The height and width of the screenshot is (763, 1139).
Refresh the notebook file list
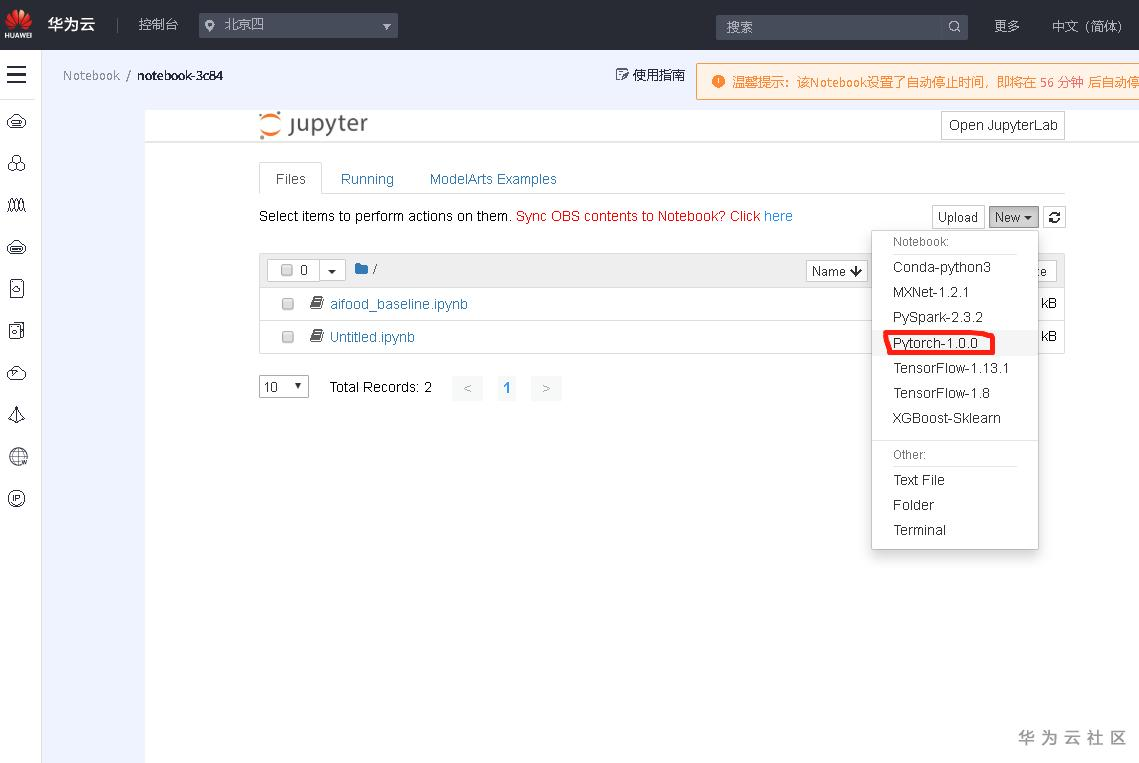point(1054,217)
